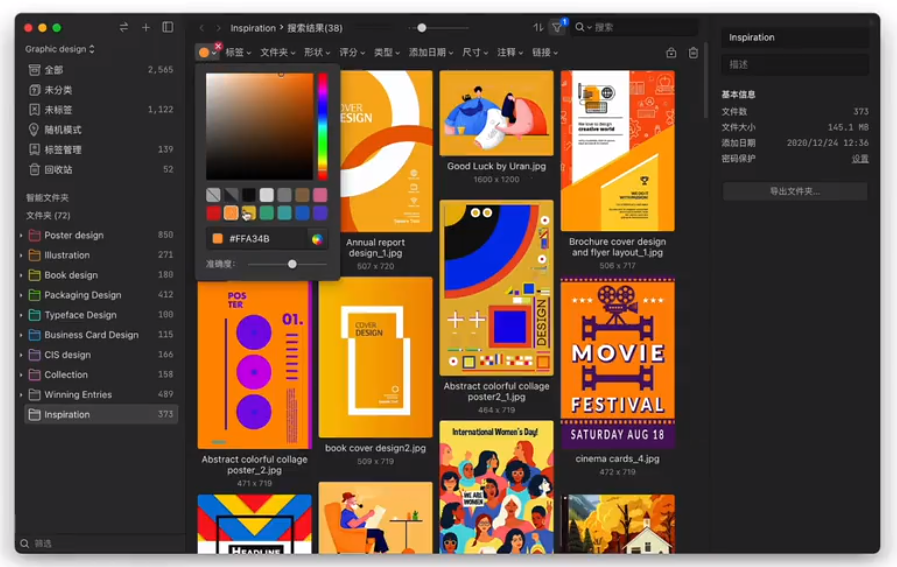Click the 未标签 icon in sidebar
This screenshot has height=567, width=897.
tap(34, 110)
